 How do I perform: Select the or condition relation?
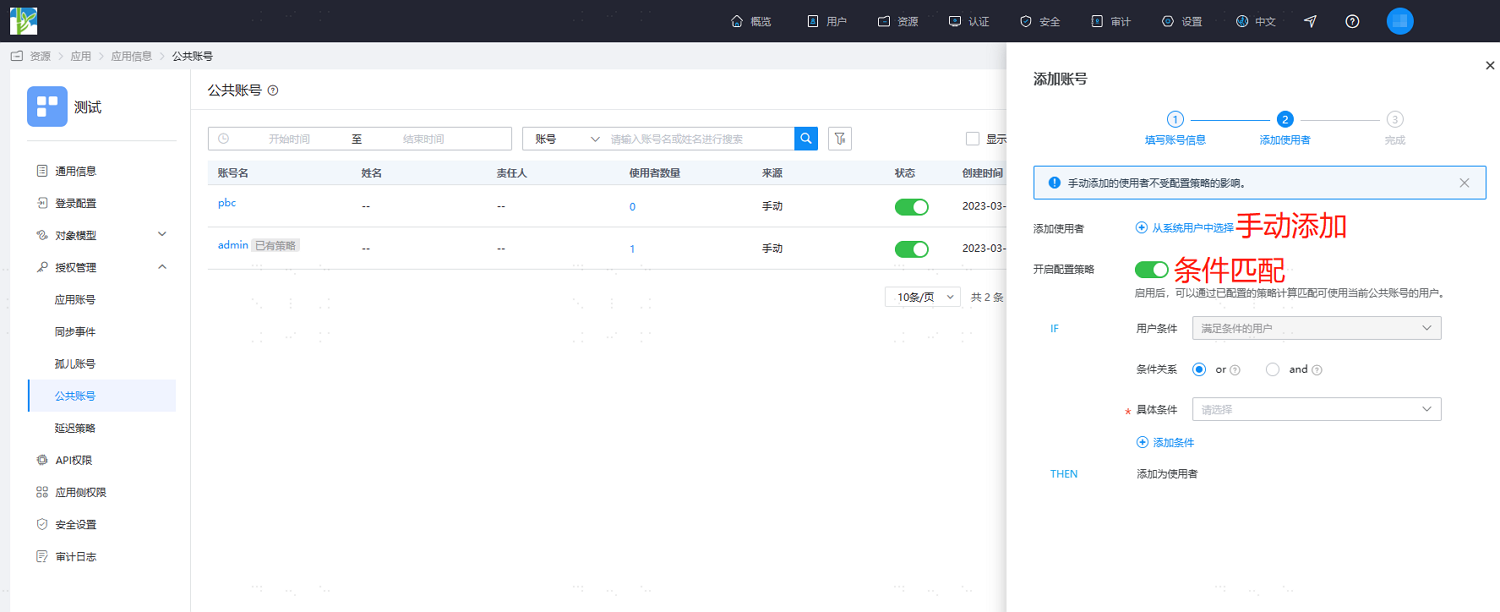pos(1199,369)
